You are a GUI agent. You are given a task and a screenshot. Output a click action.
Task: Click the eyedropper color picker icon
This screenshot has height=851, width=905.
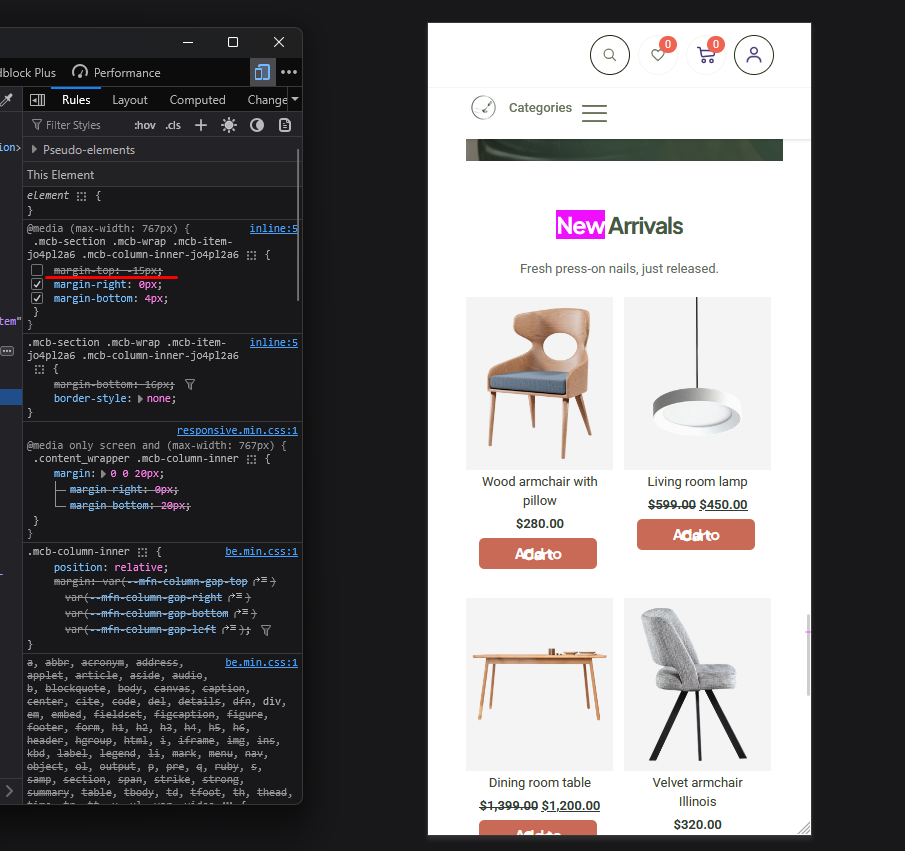click(x=7, y=100)
